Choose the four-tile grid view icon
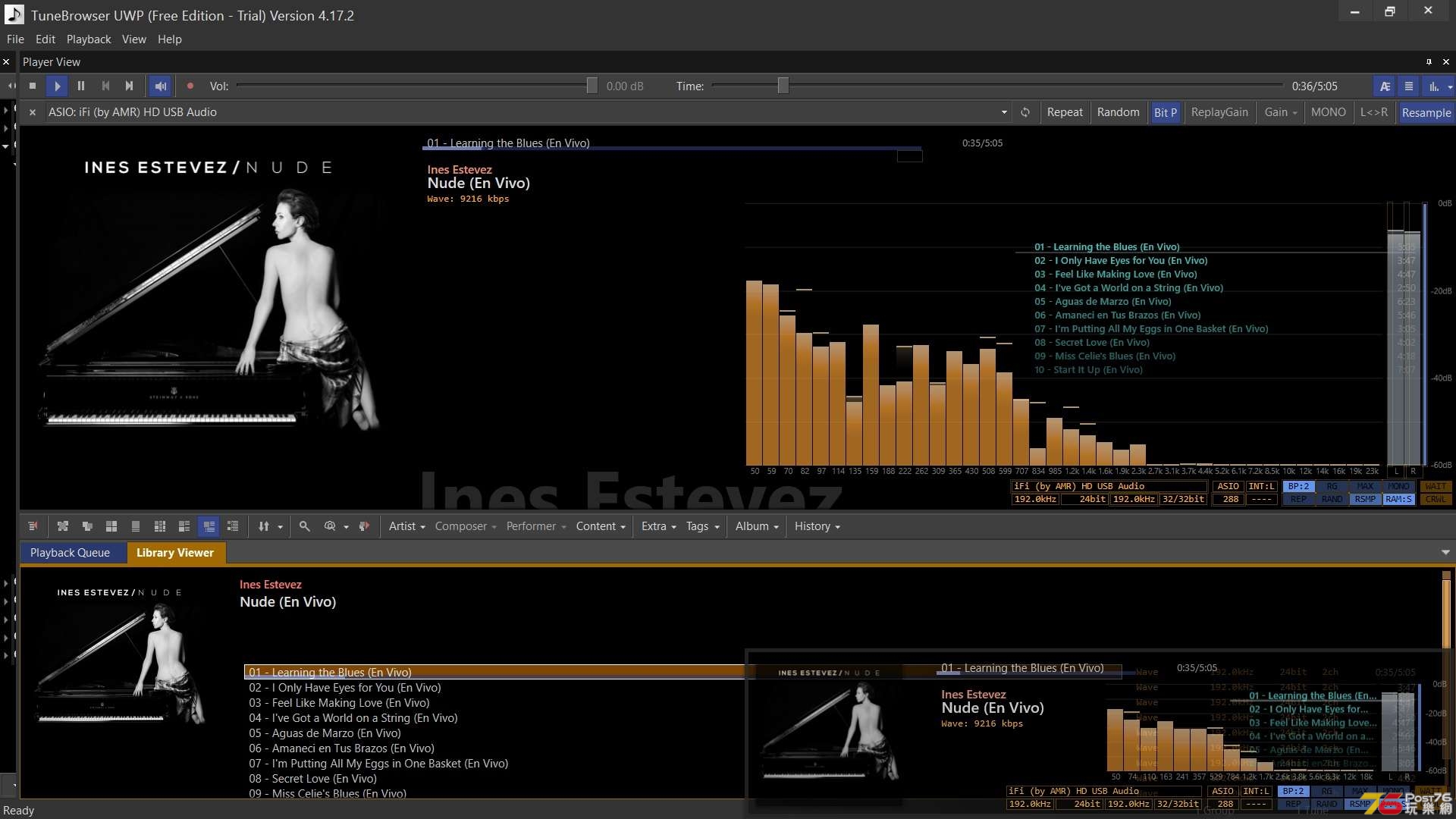The height and width of the screenshot is (819, 1456). click(111, 526)
